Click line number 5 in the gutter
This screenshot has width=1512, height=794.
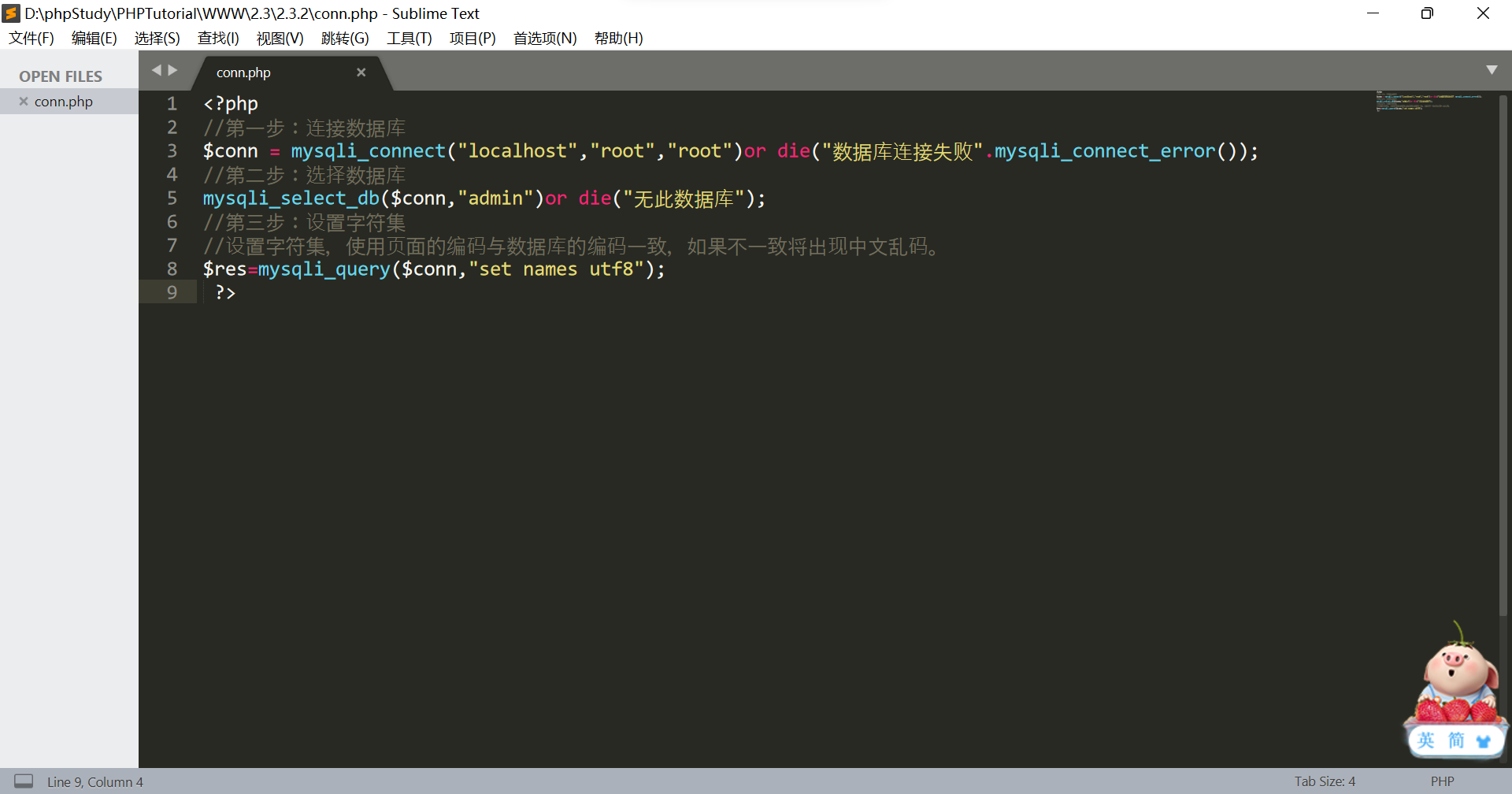(172, 198)
